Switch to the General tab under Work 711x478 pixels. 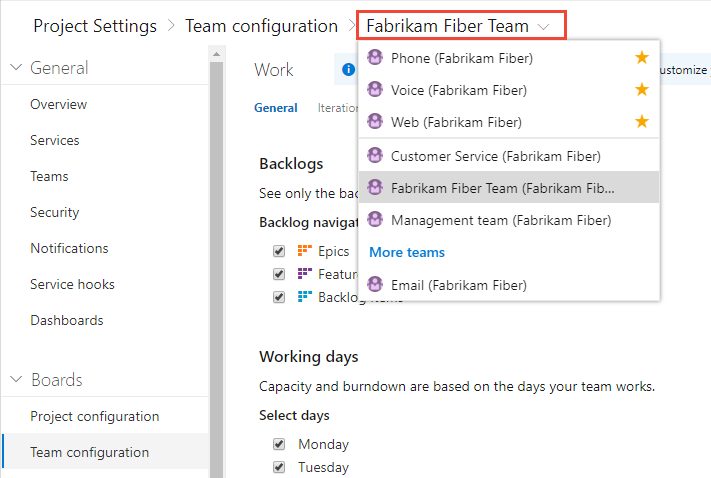coord(275,108)
